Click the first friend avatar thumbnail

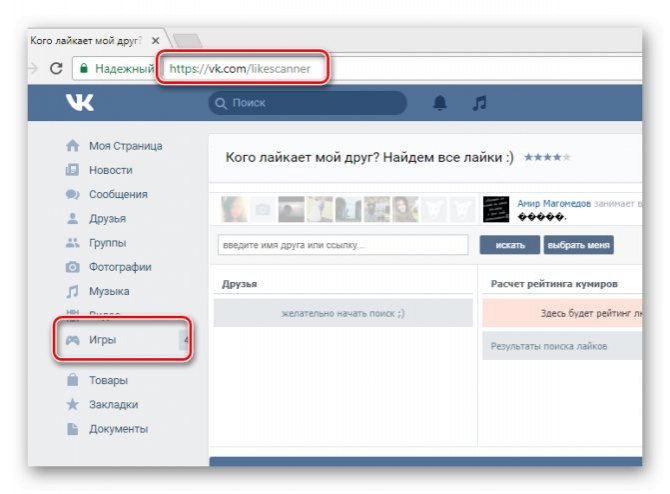pos(234,209)
